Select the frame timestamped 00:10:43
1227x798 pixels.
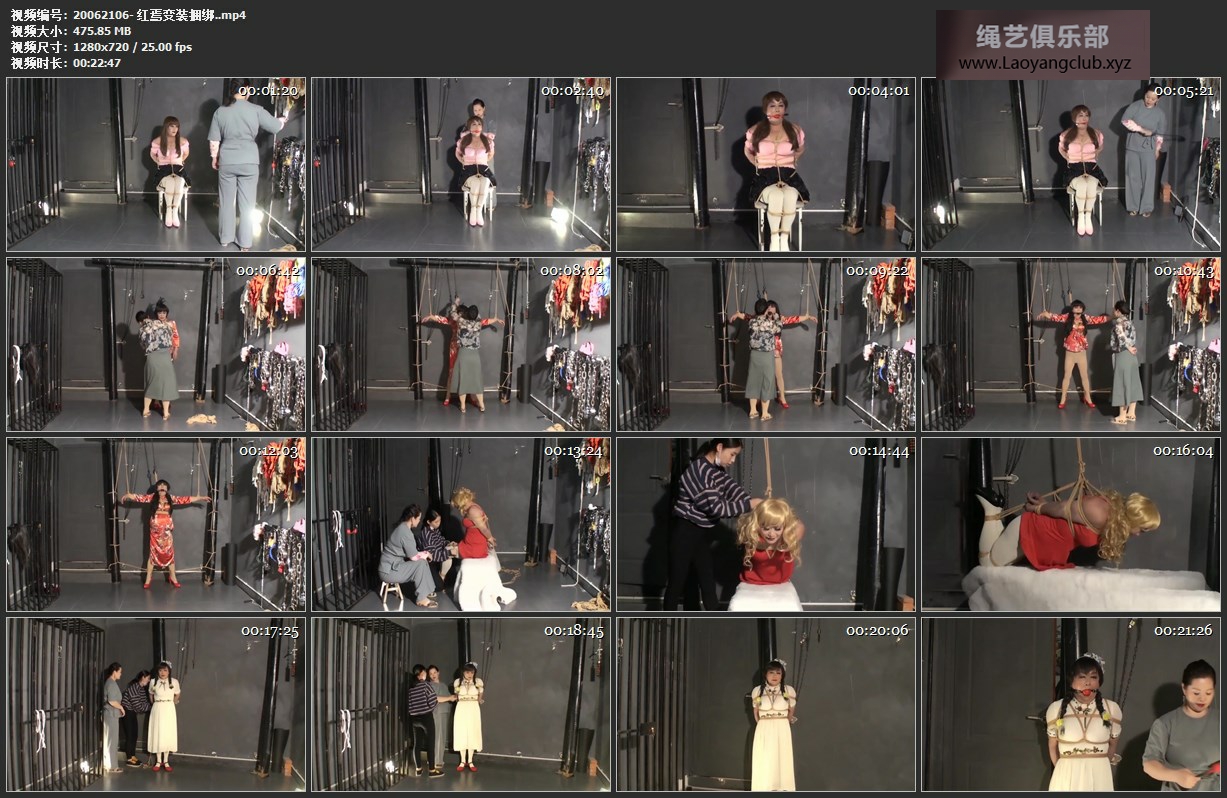click(1071, 344)
